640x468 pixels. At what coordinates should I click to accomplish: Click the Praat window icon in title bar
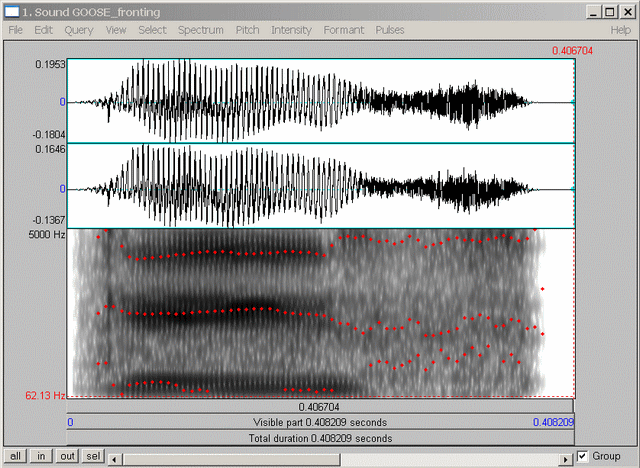(11, 11)
